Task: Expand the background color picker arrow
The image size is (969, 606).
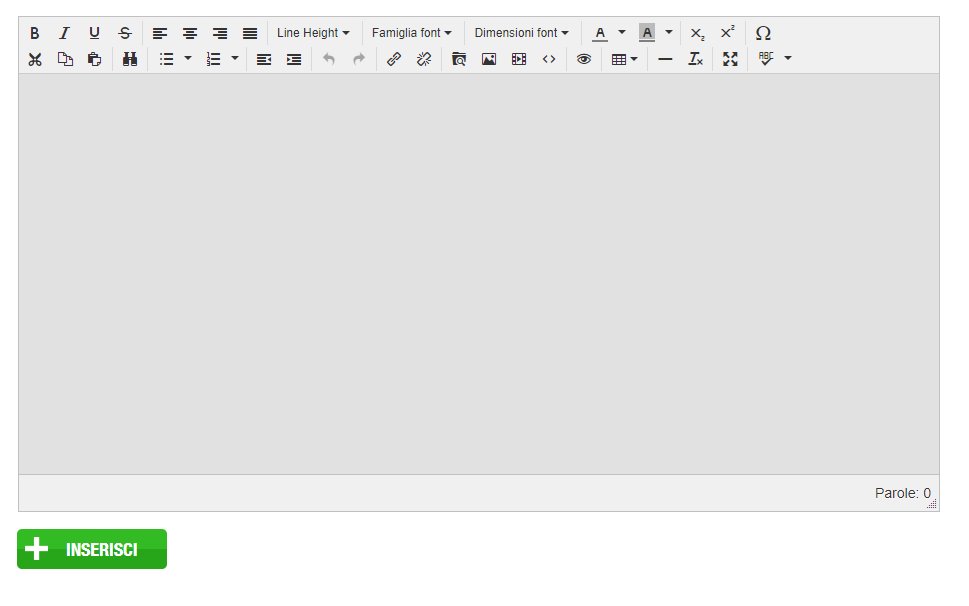Action: pos(669,33)
